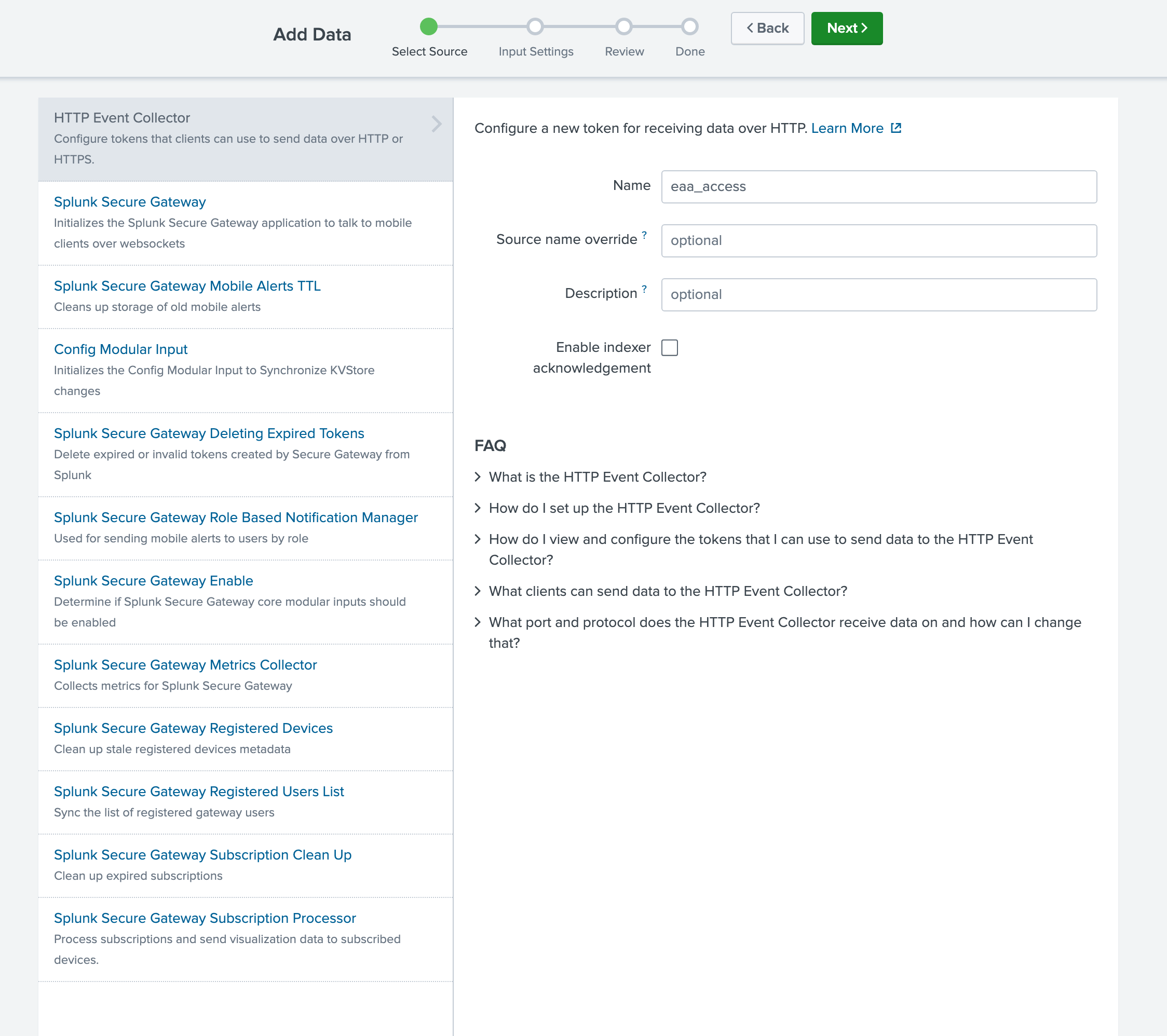The width and height of the screenshot is (1167, 1036).
Task: Click the 'Add Data' heading
Action: [x=311, y=34]
